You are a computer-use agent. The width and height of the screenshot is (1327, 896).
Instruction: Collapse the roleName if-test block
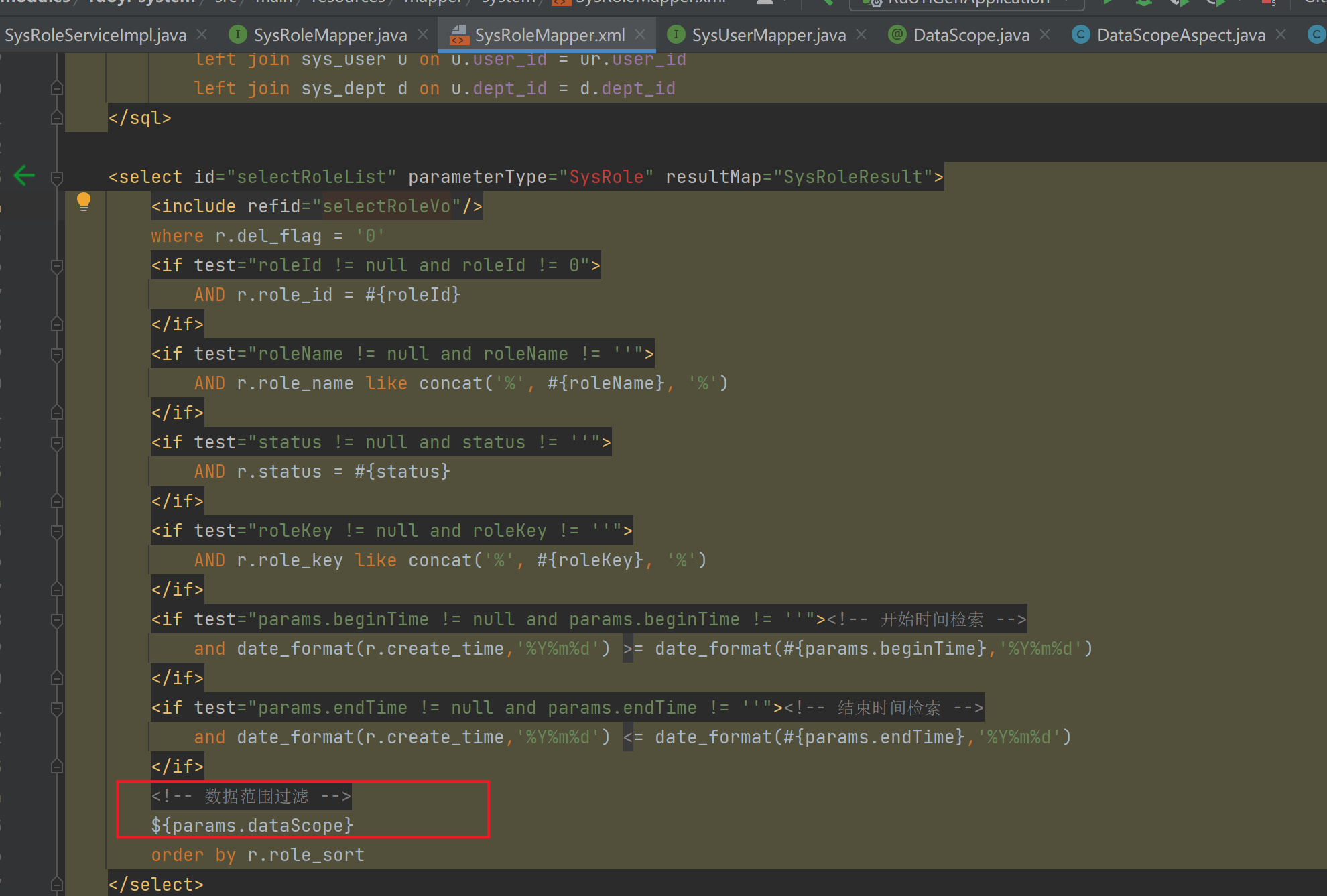pos(57,355)
